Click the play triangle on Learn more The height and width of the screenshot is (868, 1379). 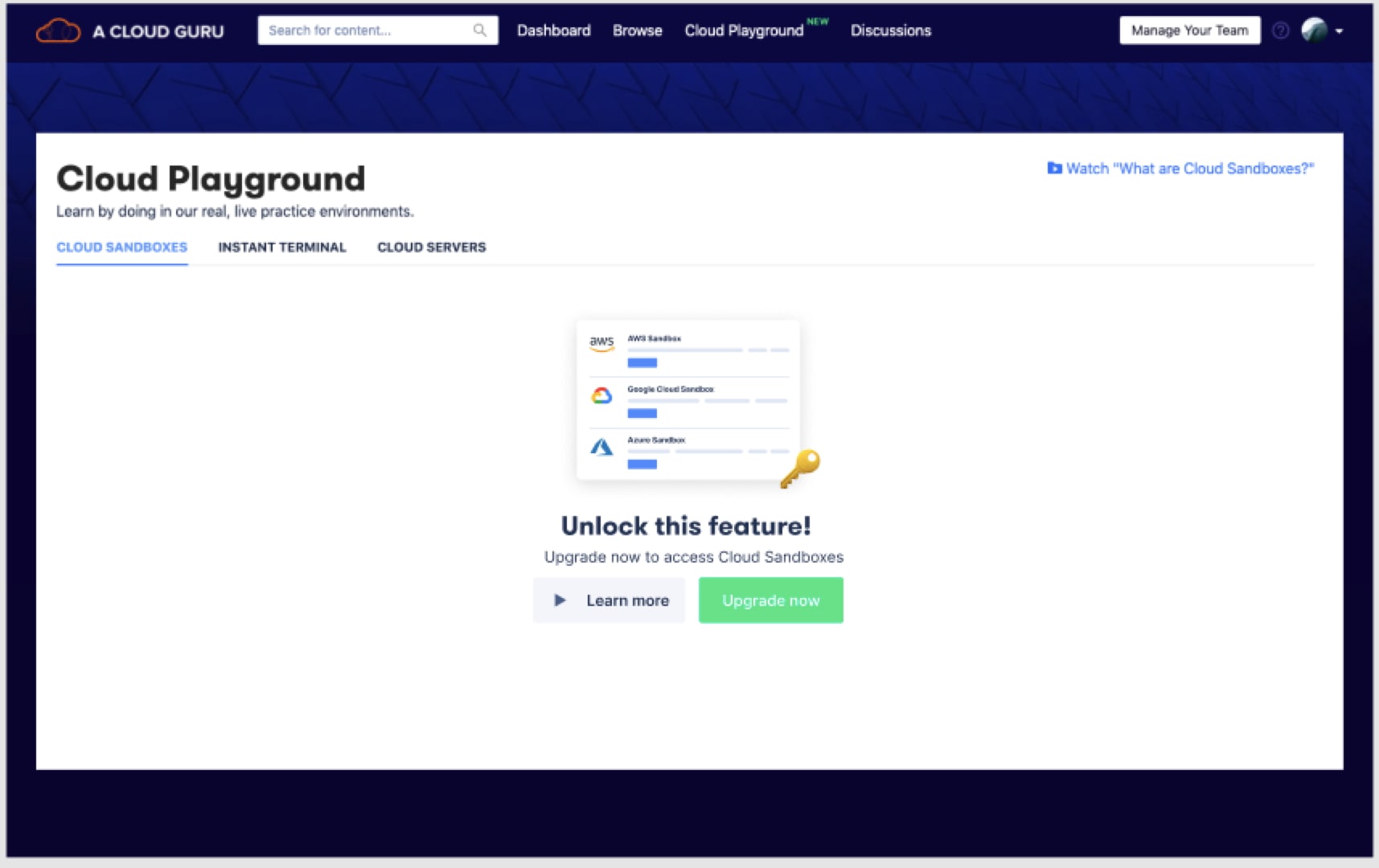tap(560, 600)
